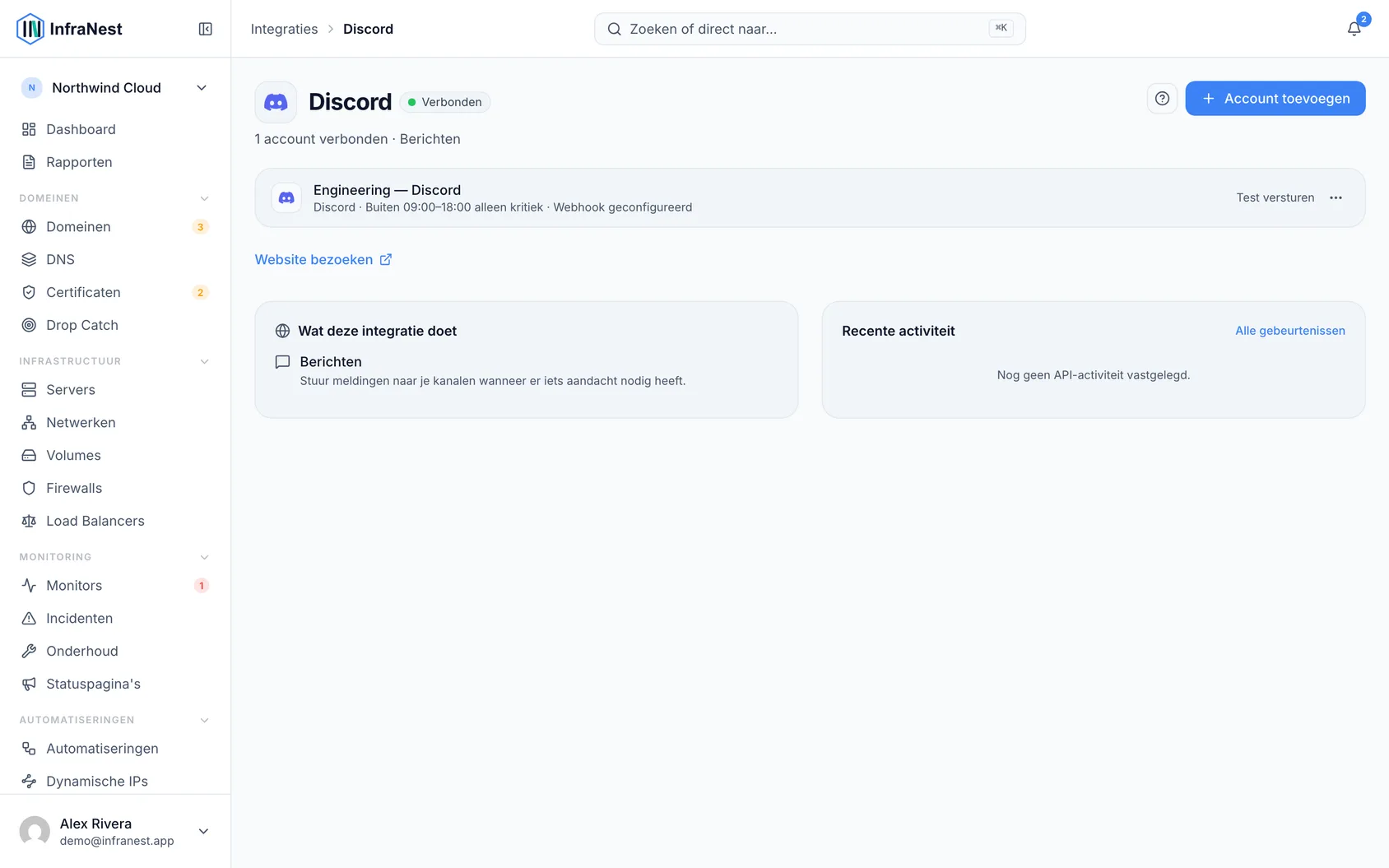
Task: Click the external link icon after Website bezoeken
Action: pyautogui.click(x=385, y=259)
